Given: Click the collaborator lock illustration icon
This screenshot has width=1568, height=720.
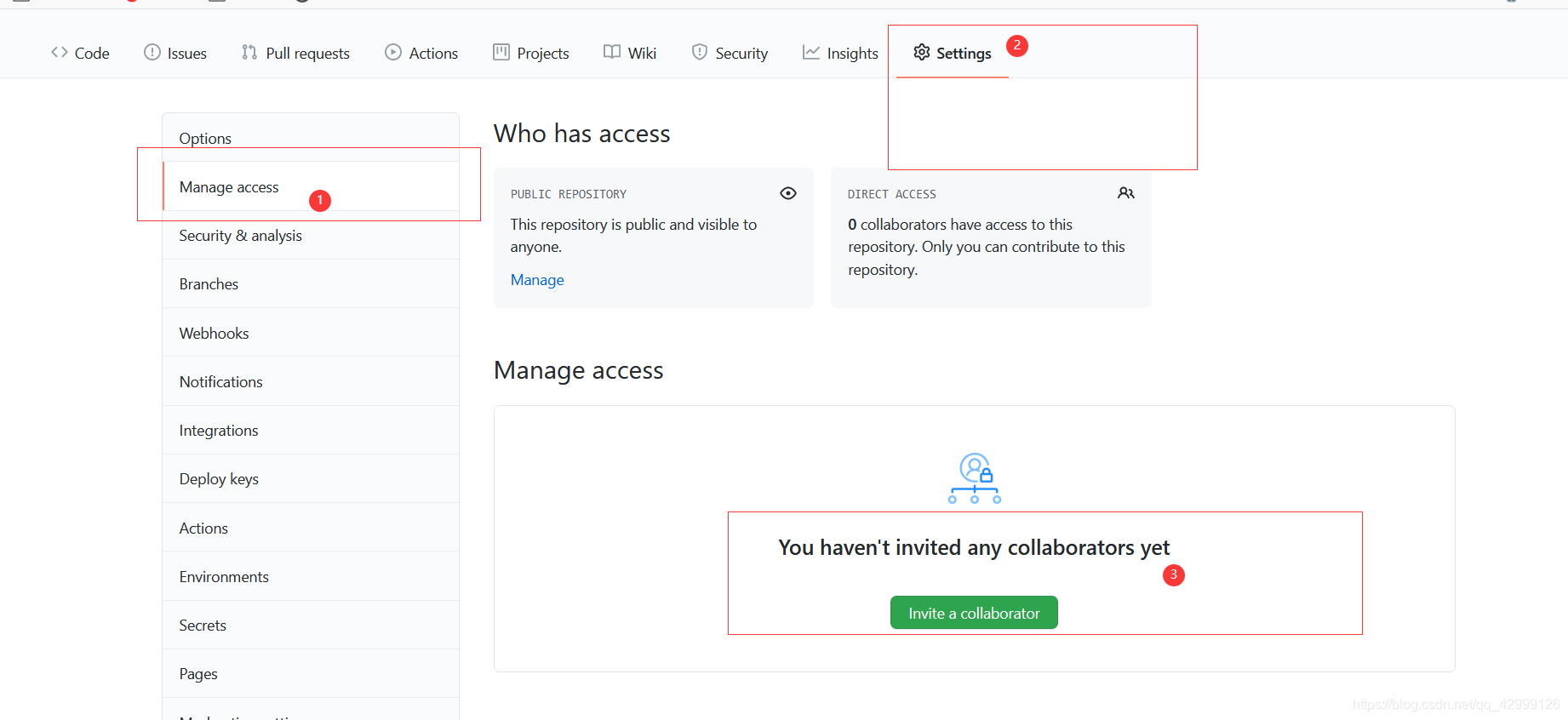Looking at the screenshot, I should [975, 478].
